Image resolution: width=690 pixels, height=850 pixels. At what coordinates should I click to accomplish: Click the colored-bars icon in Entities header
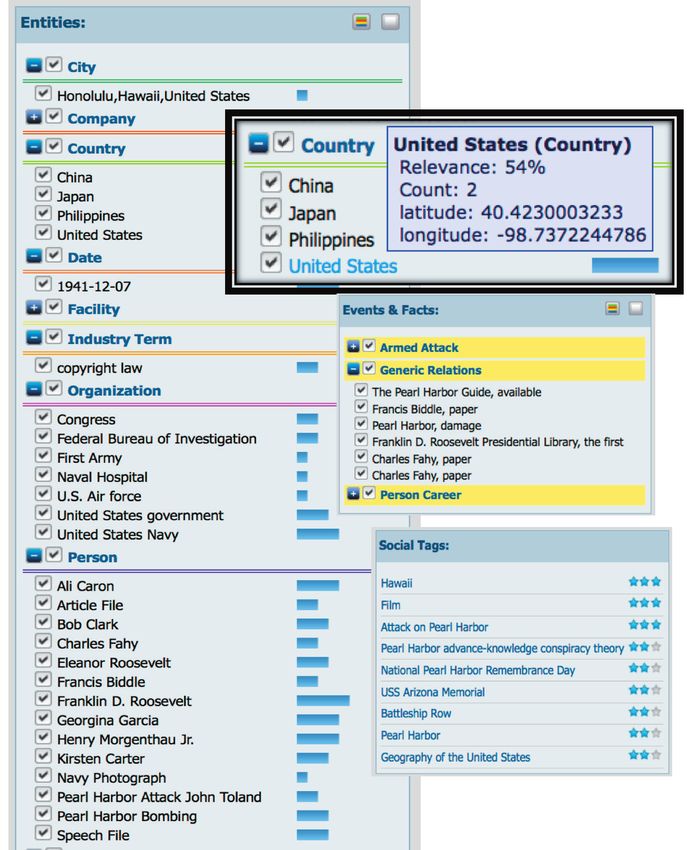click(361, 22)
